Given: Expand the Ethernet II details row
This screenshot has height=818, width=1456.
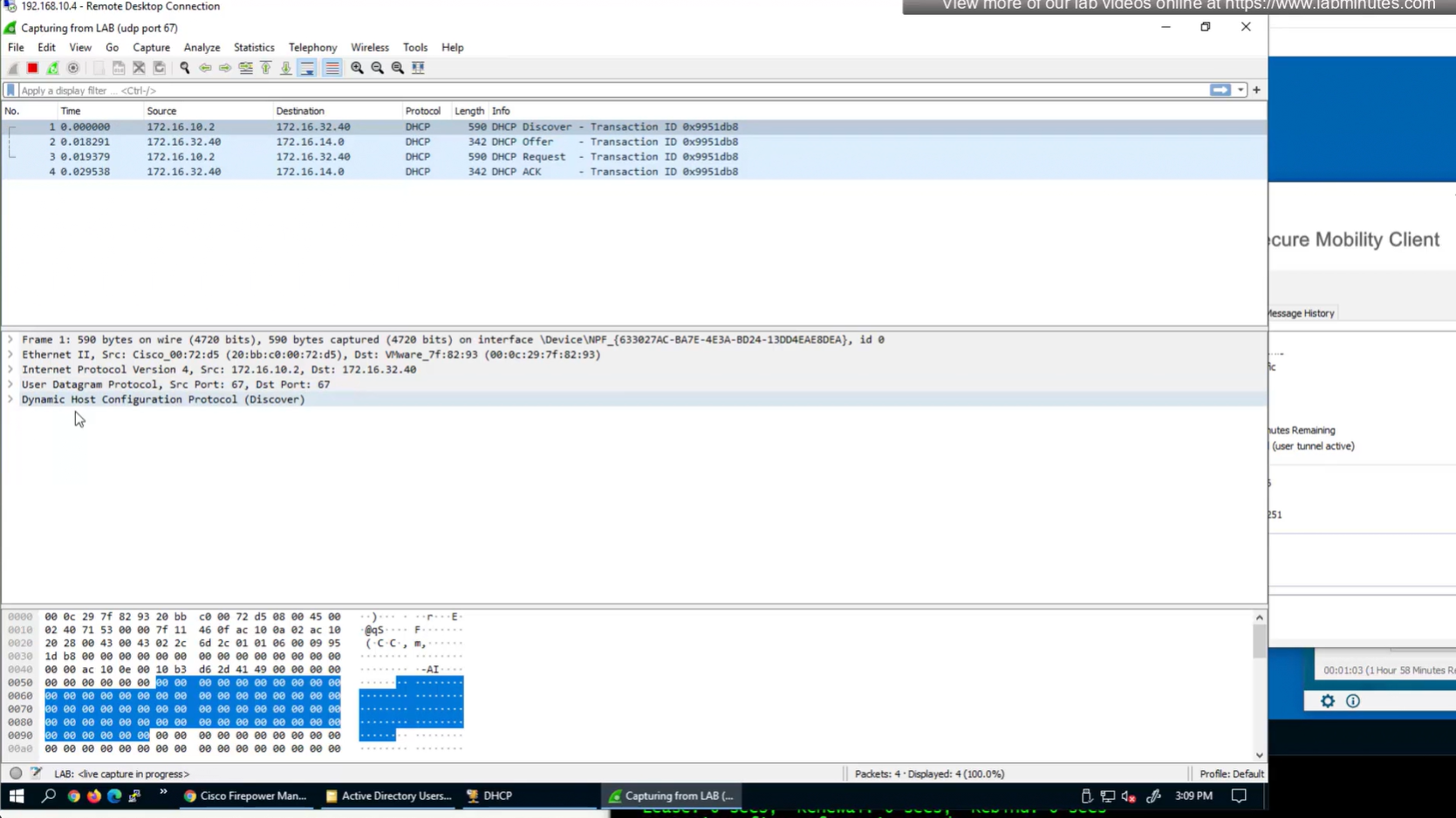Looking at the screenshot, I should 10,355.
